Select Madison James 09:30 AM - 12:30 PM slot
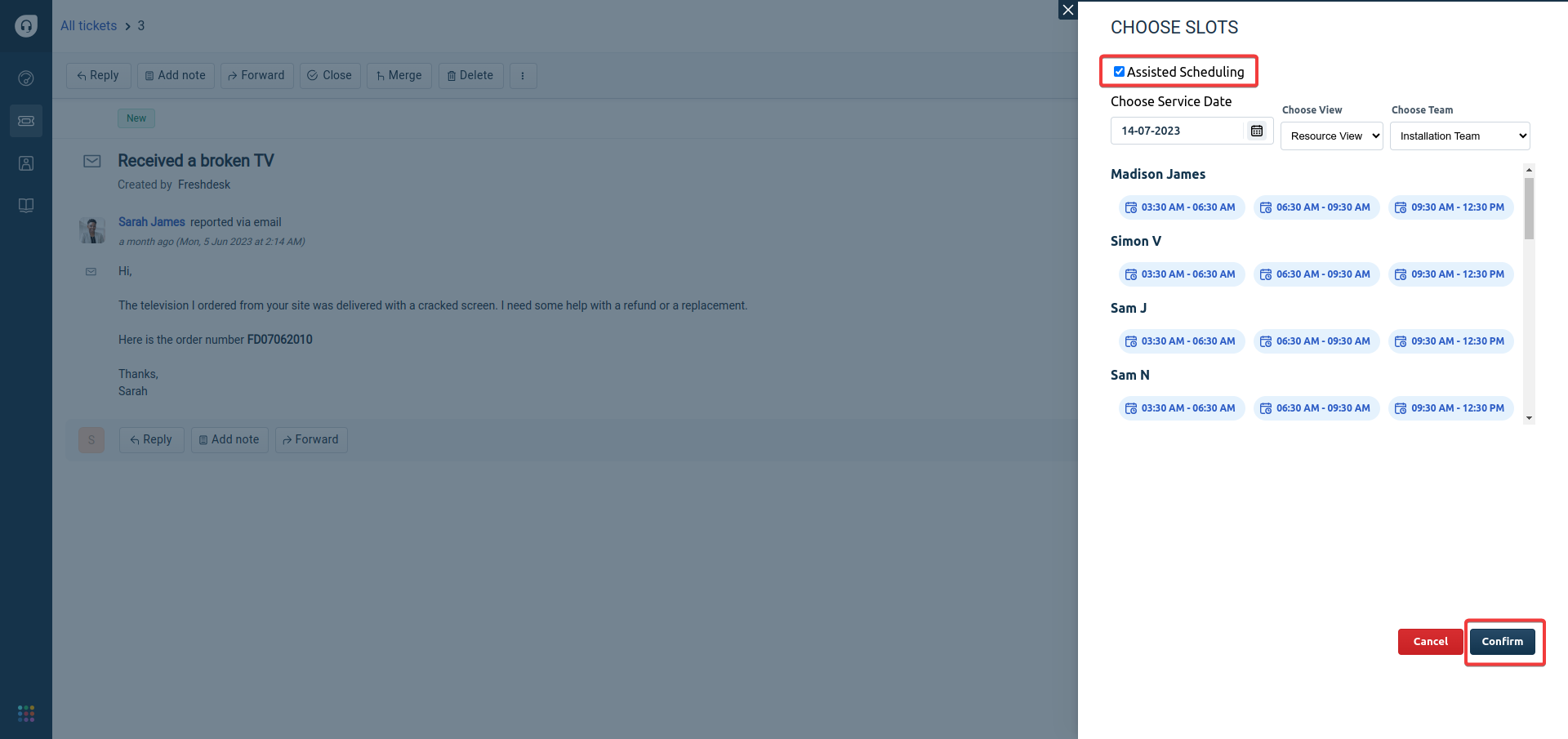Viewport: 1568px width, 739px height. [1450, 207]
